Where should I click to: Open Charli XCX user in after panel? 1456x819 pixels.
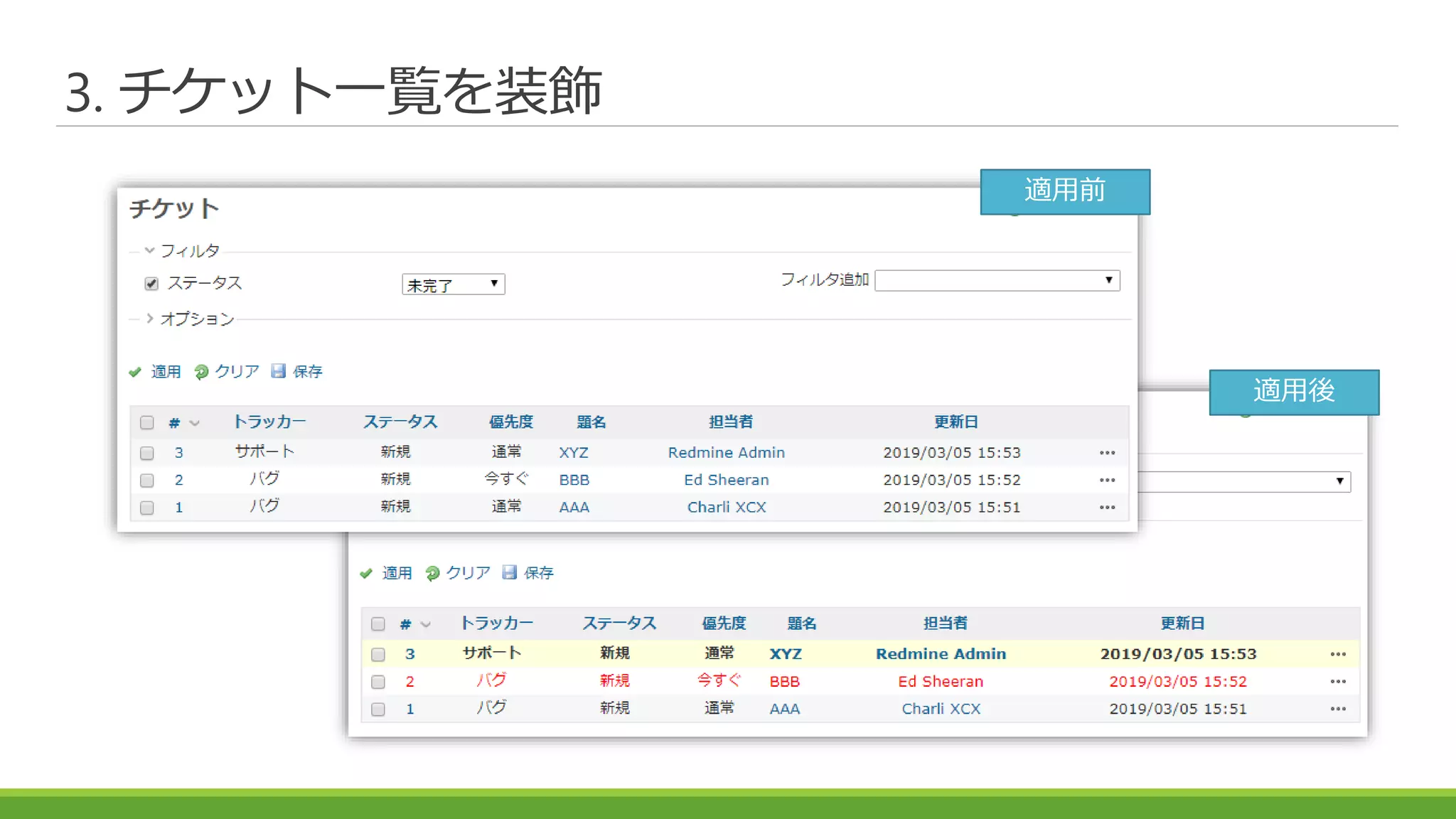(941, 709)
